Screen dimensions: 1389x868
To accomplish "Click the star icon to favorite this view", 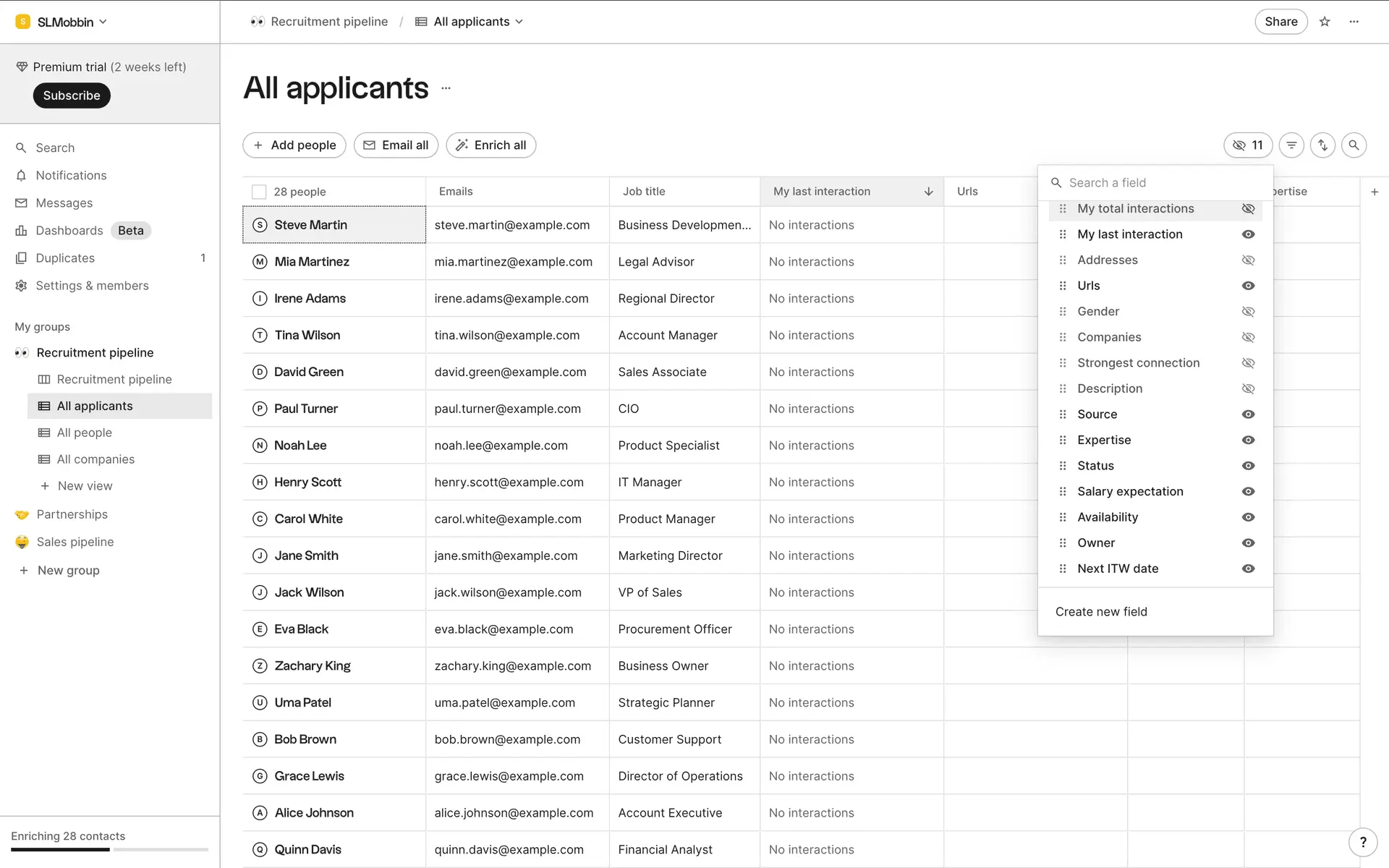I will [1325, 22].
